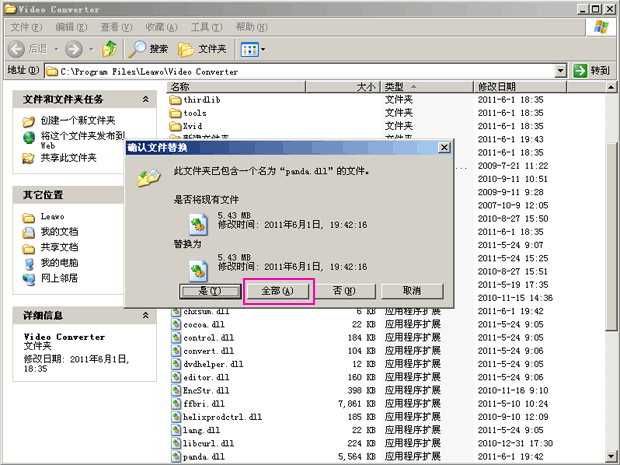Click the address bar path field
This screenshot has width=620, height=465.
coord(300,71)
